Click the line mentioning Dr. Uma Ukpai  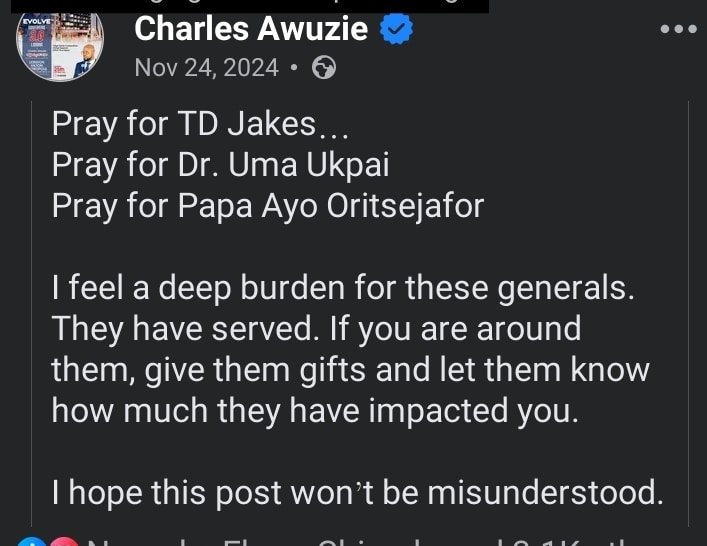(220, 164)
